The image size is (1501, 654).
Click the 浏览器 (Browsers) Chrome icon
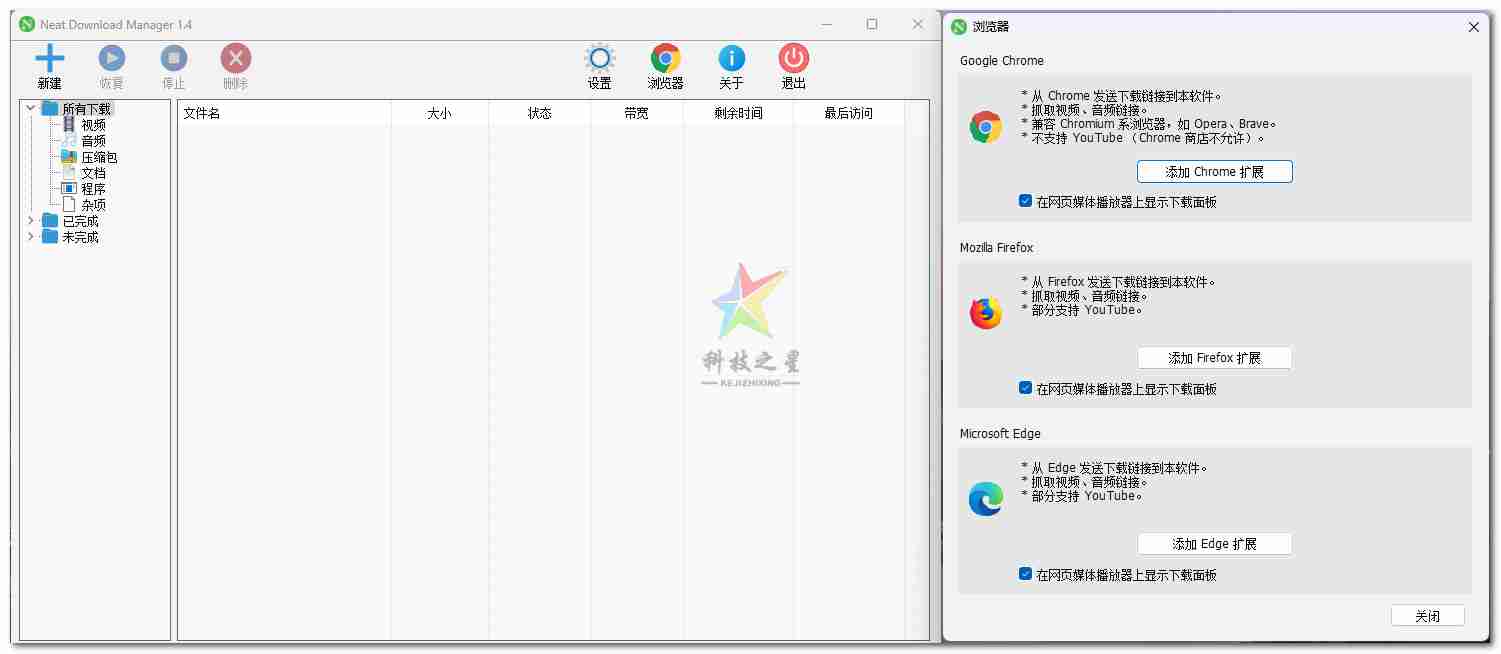tap(664, 58)
